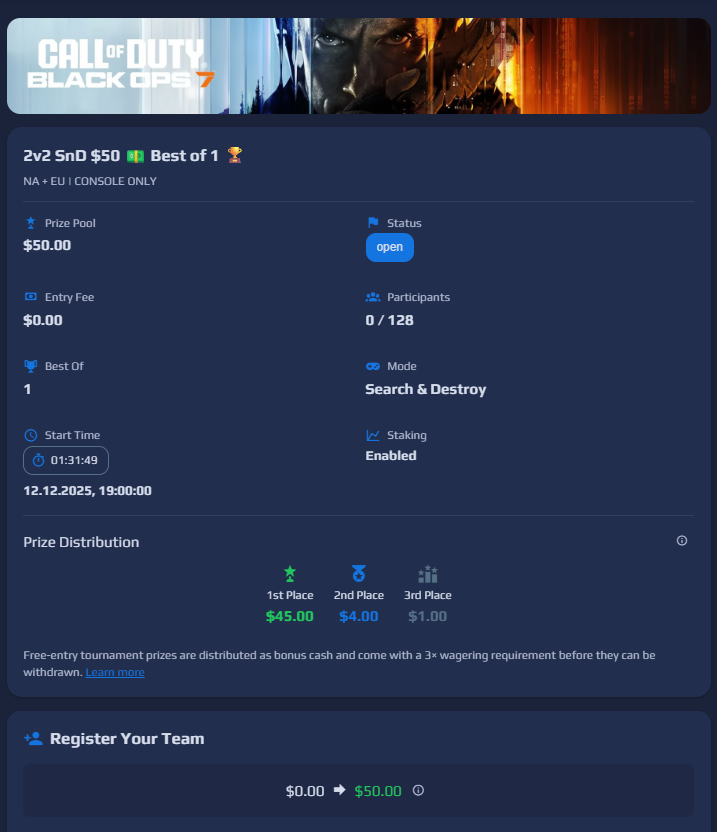Screen dimensions: 717x832
Task: Click the Status flag icon
Action: tap(373, 222)
